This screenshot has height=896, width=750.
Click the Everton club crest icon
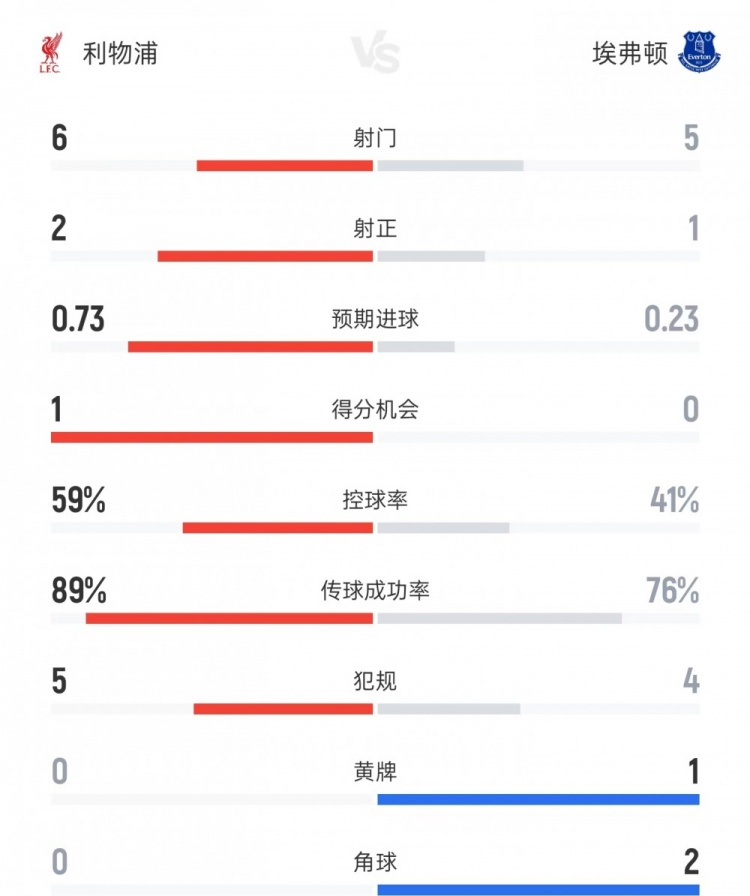click(x=699, y=51)
